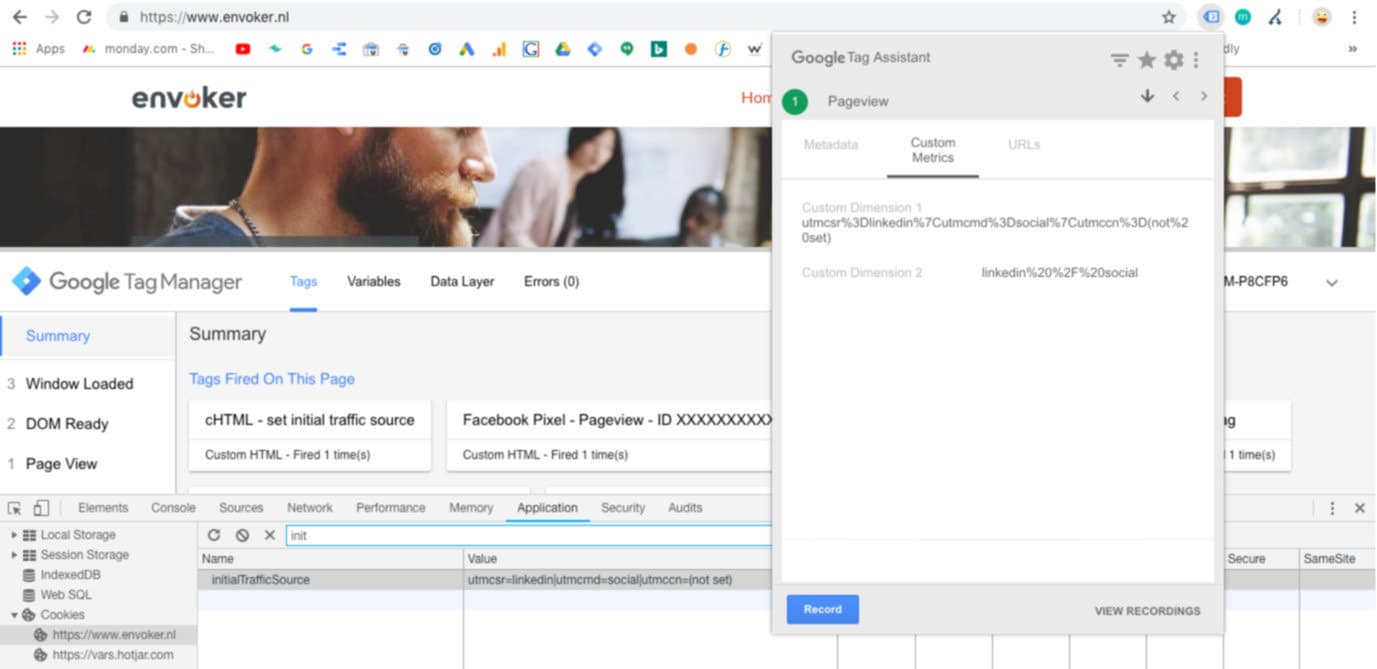Image resolution: width=1377 pixels, height=669 pixels.
Task: Click the browser forward arrow
Action: pos(52,17)
